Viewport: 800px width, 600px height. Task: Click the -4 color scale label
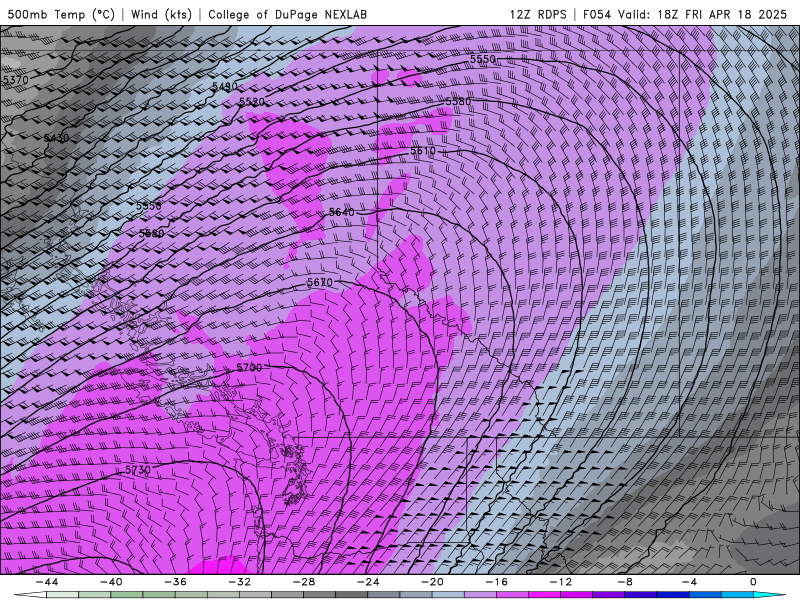pos(690,582)
